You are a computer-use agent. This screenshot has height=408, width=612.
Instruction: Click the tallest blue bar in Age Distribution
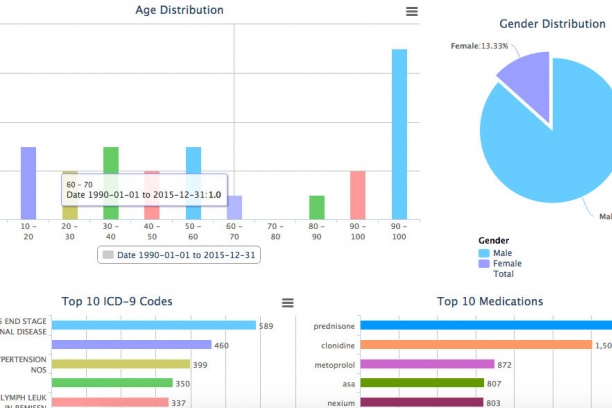399,134
